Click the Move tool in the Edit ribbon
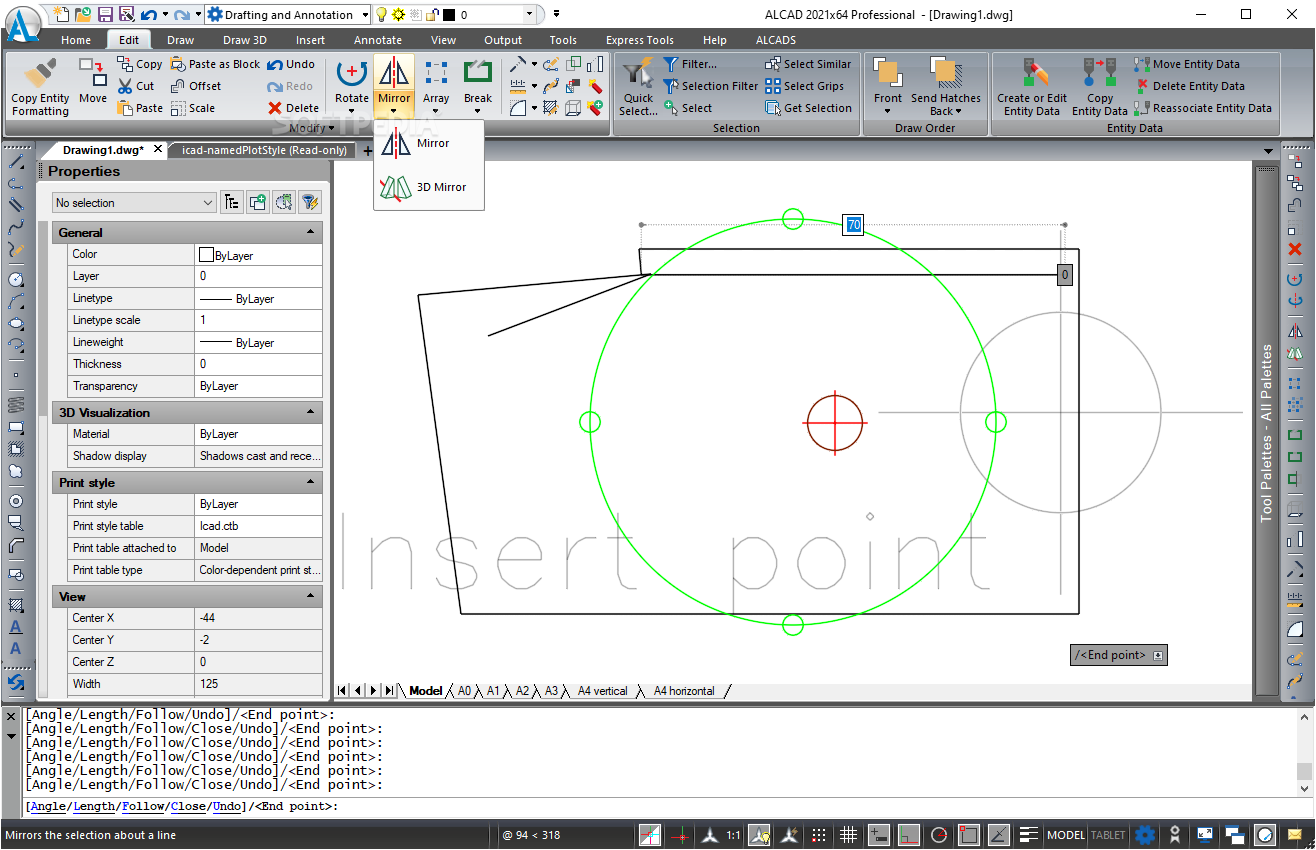This screenshot has width=1316, height=850. pos(93,80)
